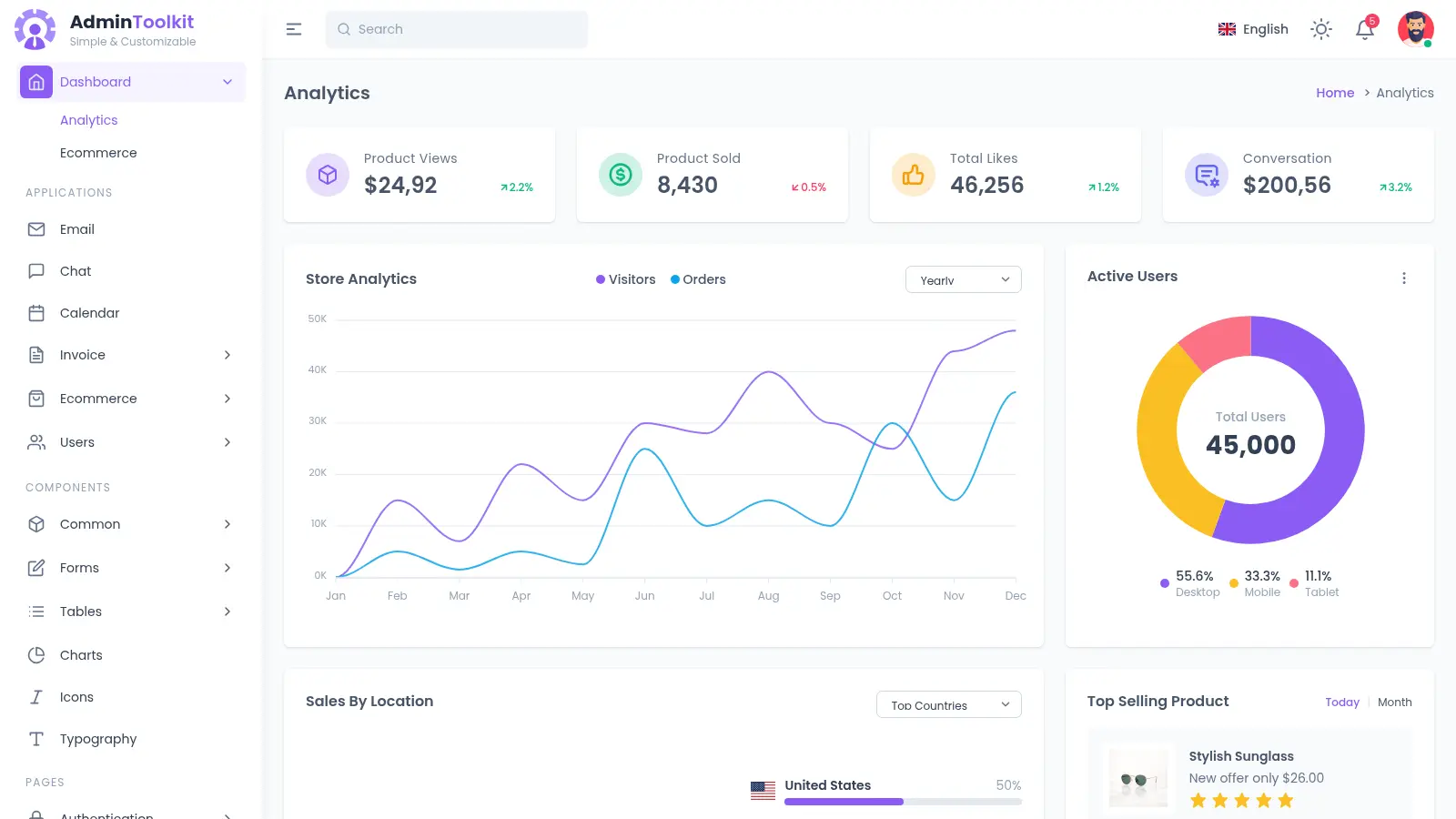Image resolution: width=1456 pixels, height=819 pixels.
Task: Expand the sidebar Ecommerce applications chevron
Action: click(x=227, y=399)
